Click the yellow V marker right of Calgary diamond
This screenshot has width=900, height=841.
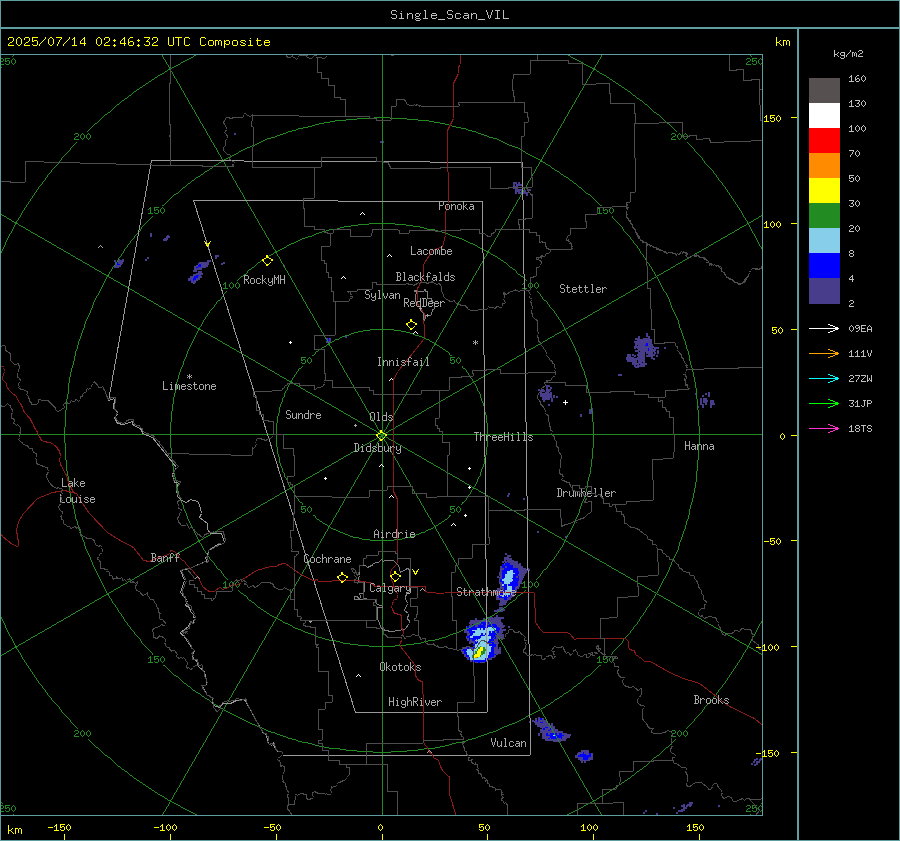tap(416, 572)
